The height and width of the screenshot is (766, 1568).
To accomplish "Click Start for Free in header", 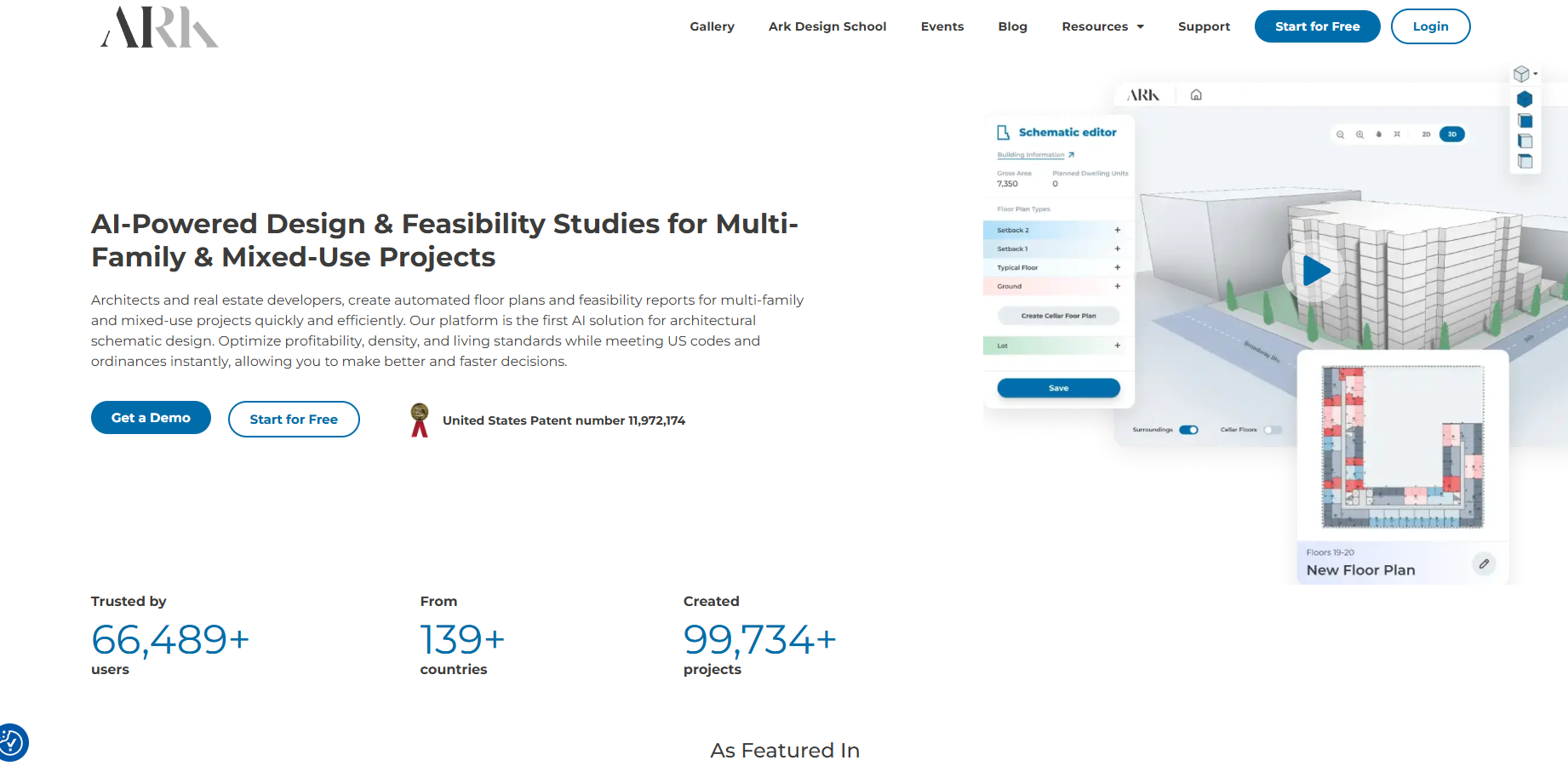I will (x=1317, y=26).
